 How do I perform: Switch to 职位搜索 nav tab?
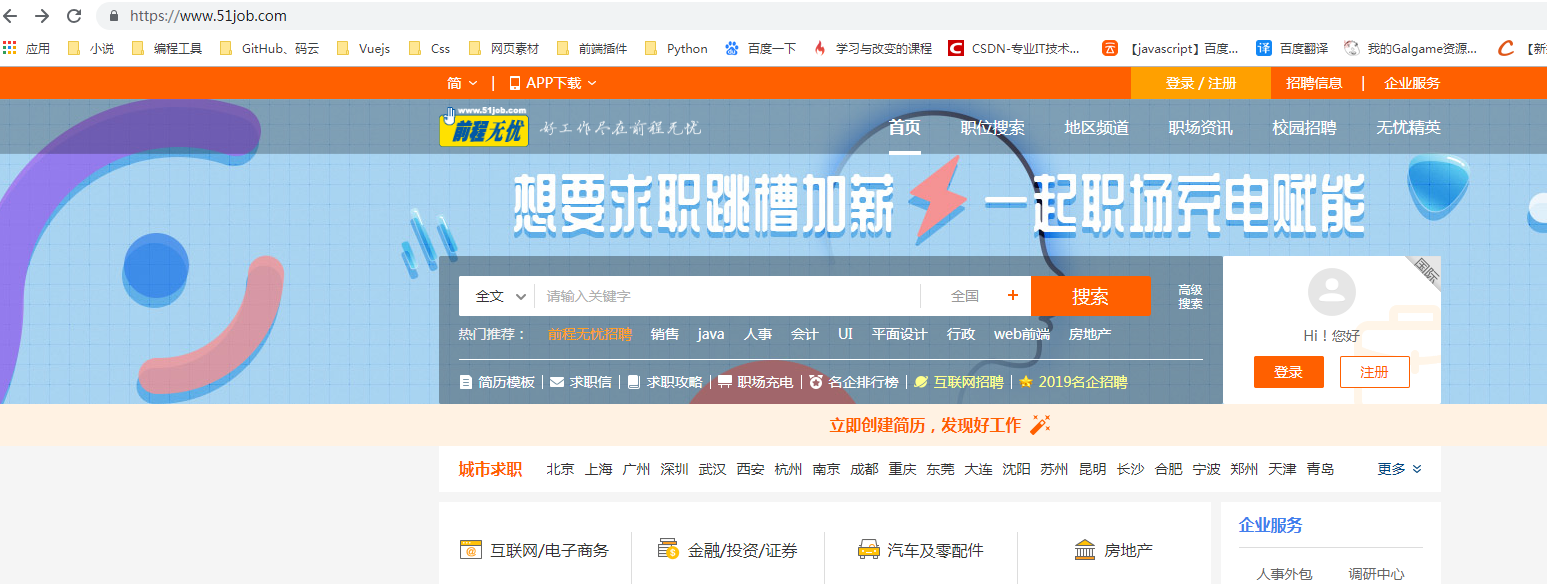993,128
